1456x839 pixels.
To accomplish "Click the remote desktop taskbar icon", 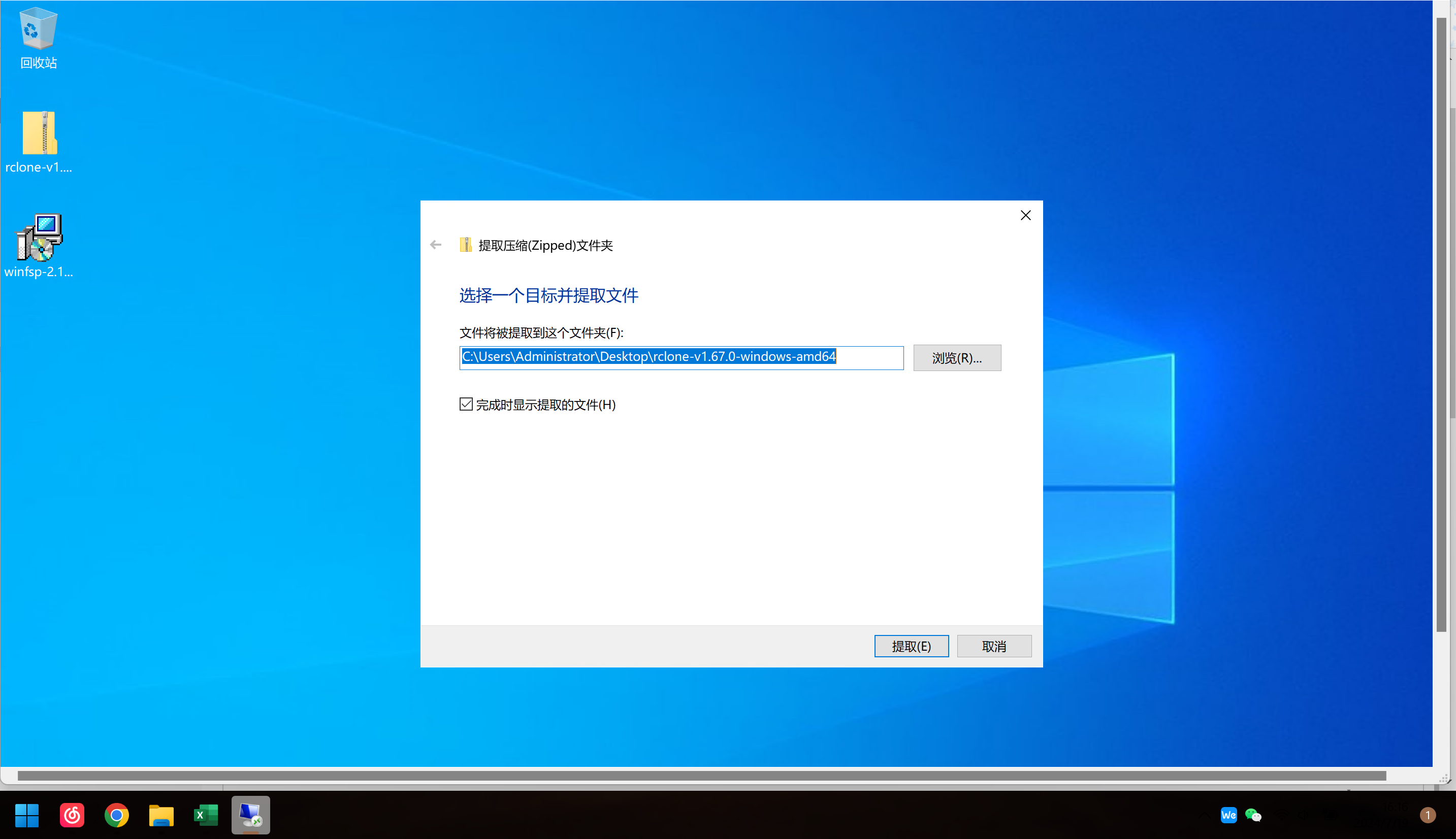I will click(251, 815).
